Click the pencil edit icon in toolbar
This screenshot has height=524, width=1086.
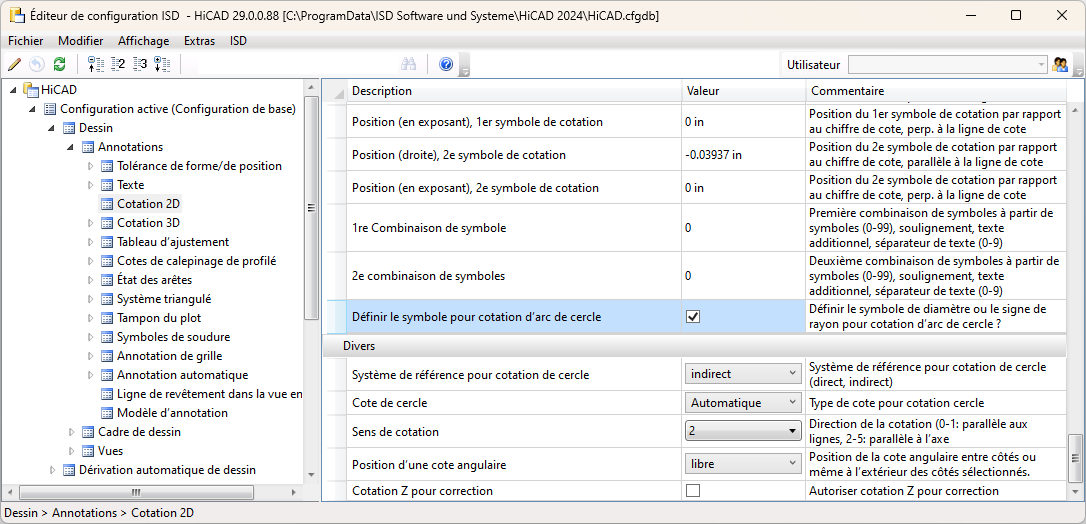[14, 64]
